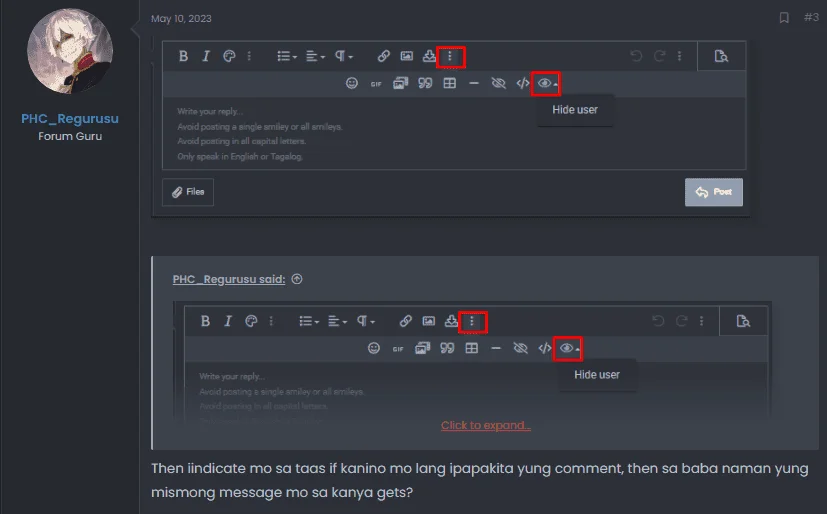
Task: Click crossed-out eye spoiler icon, quoted editor
Action: coord(521,348)
